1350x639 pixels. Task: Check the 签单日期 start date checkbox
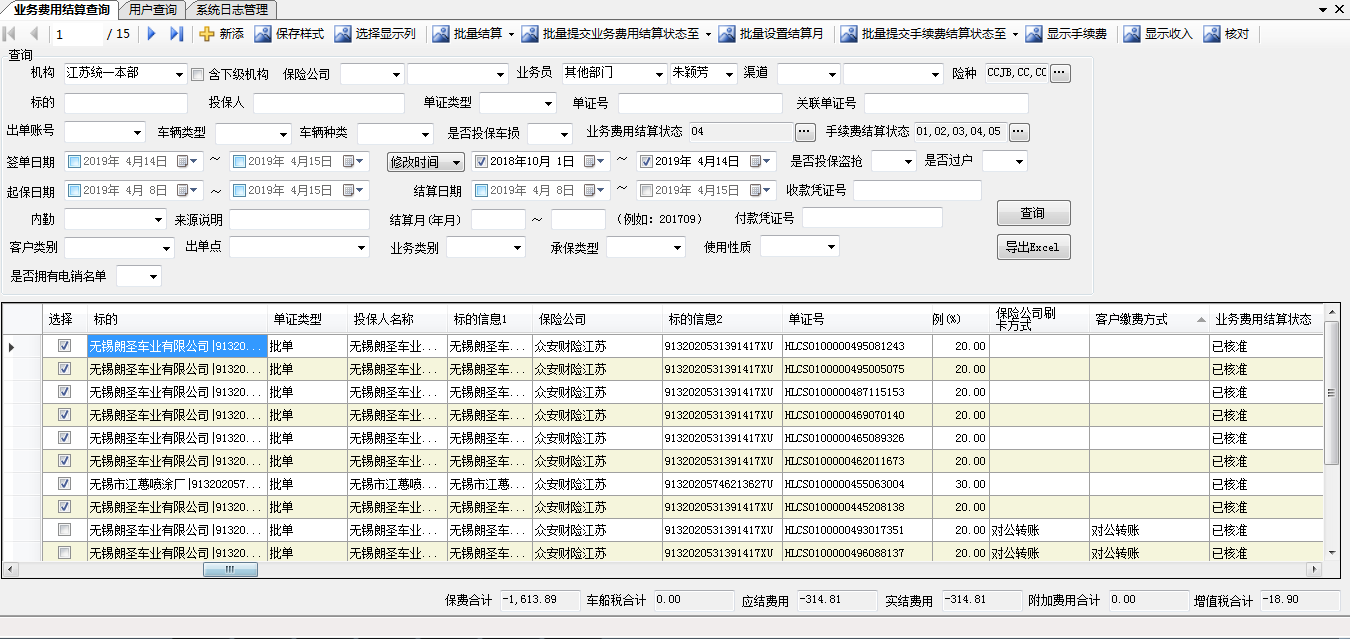(74, 162)
